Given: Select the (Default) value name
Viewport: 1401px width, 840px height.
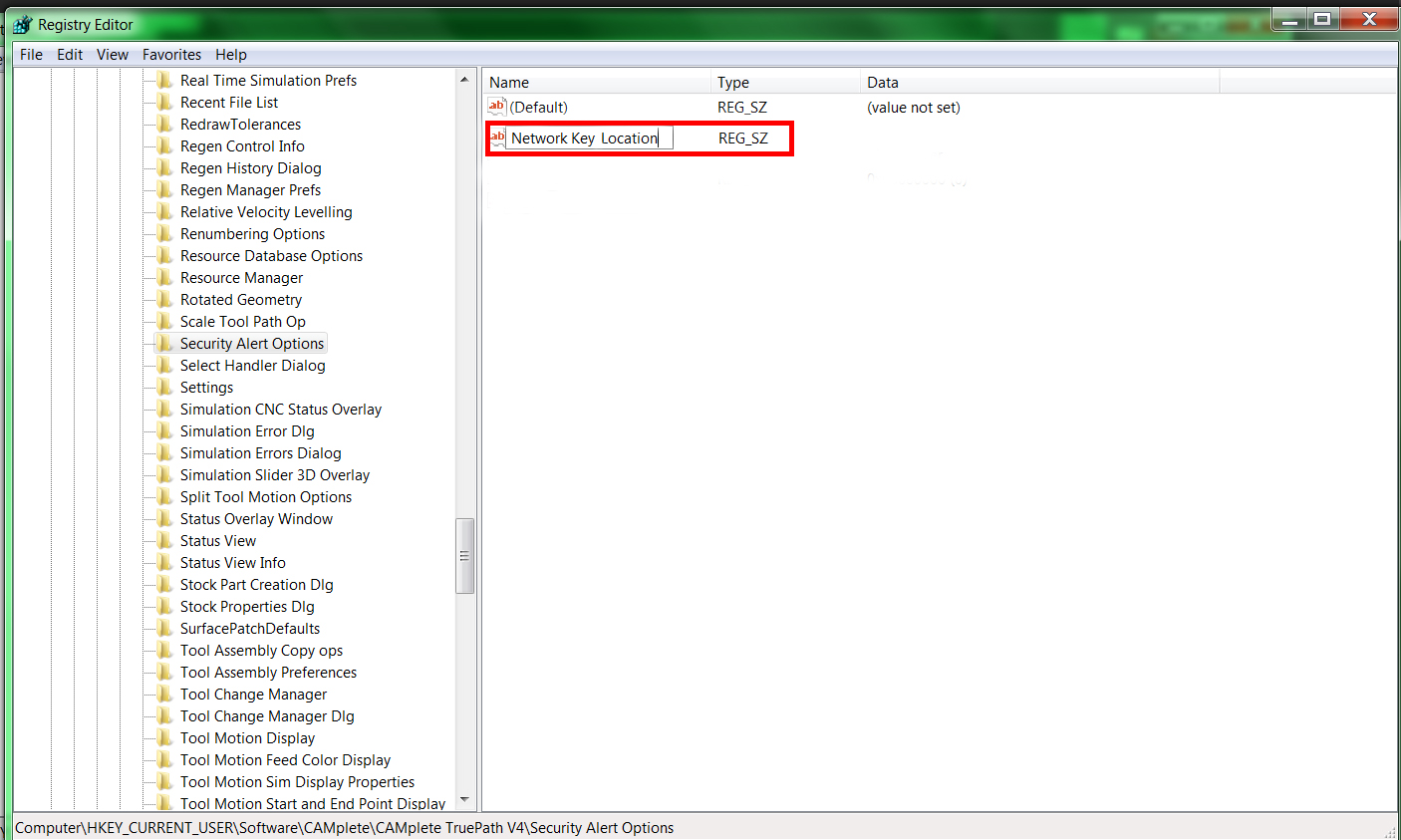Looking at the screenshot, I should click(x=538, y=108).
